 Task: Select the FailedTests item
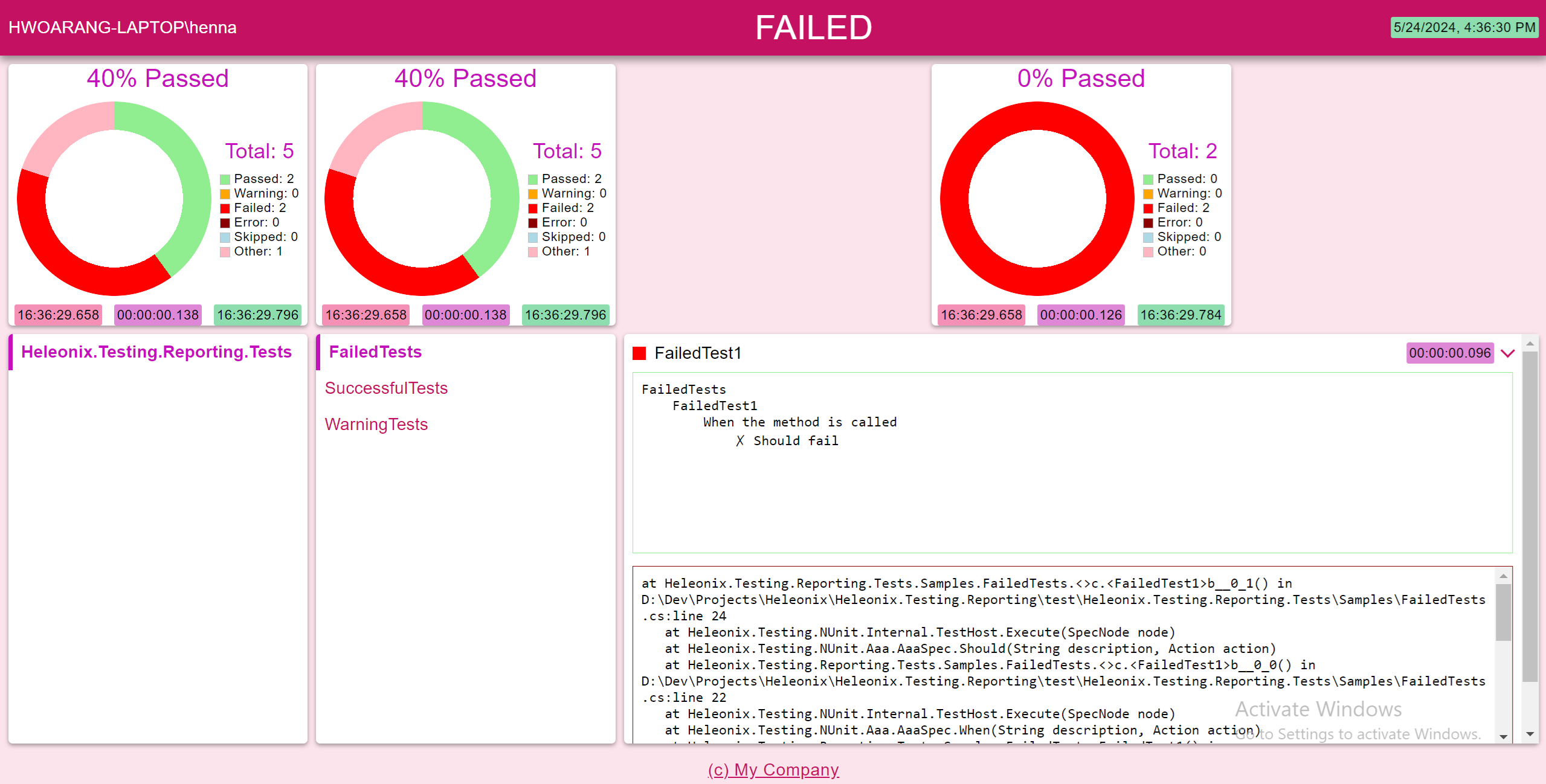click(375, 352)
